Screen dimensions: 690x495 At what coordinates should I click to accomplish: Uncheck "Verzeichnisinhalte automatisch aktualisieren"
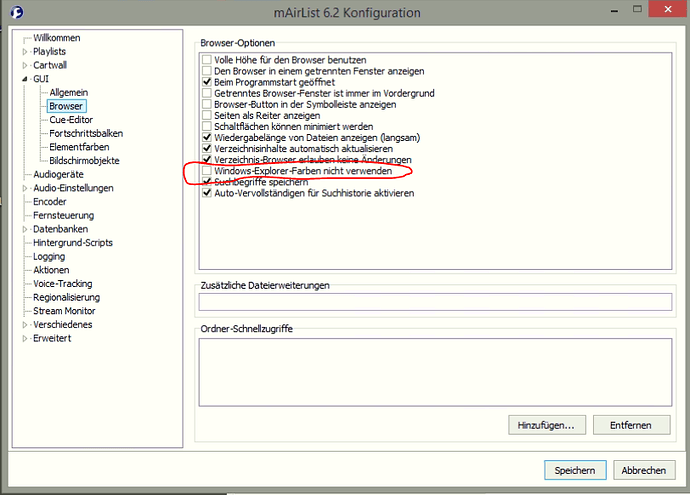pos(207,148)
